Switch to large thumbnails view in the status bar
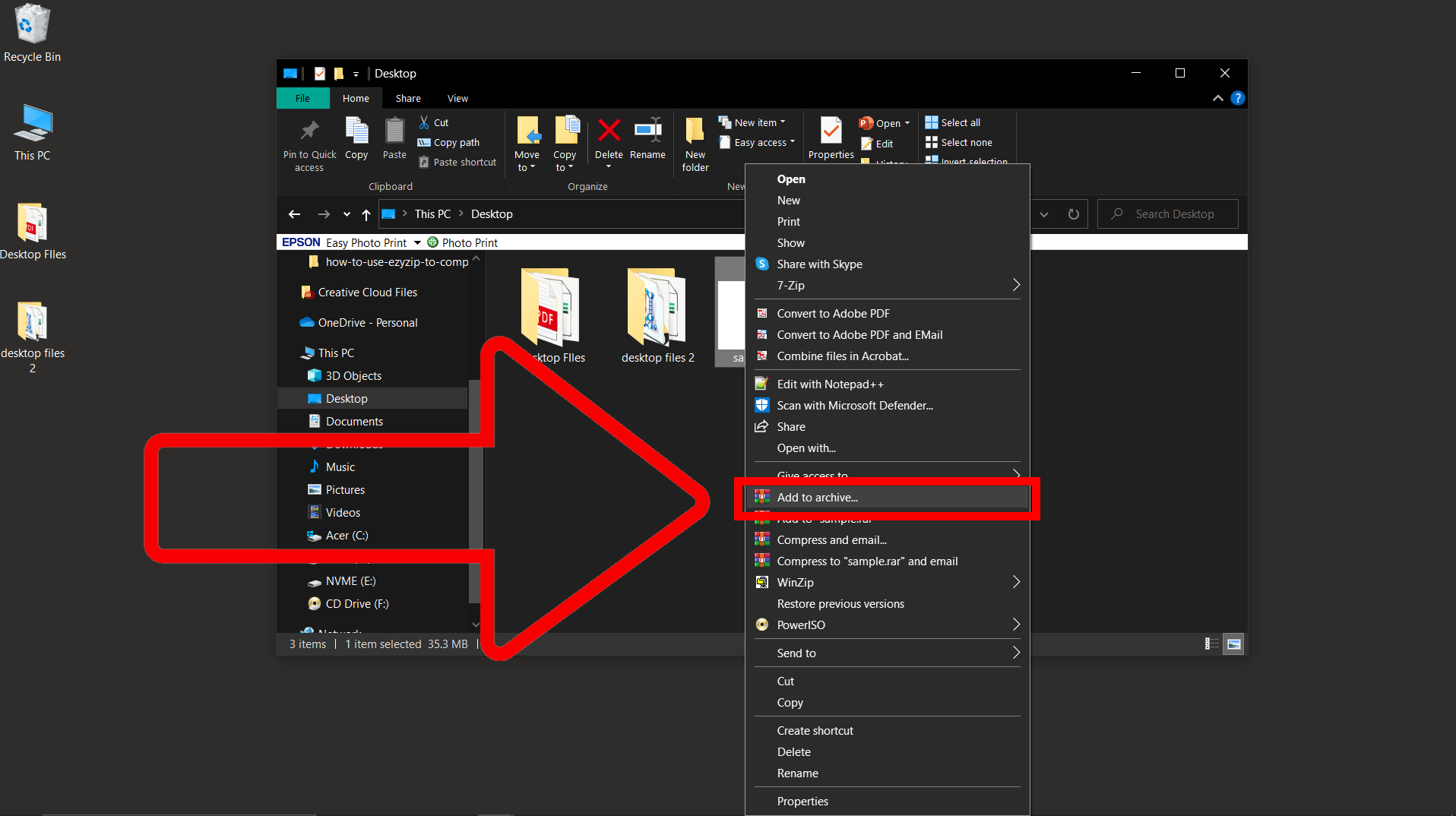 tap(1234, 644)
